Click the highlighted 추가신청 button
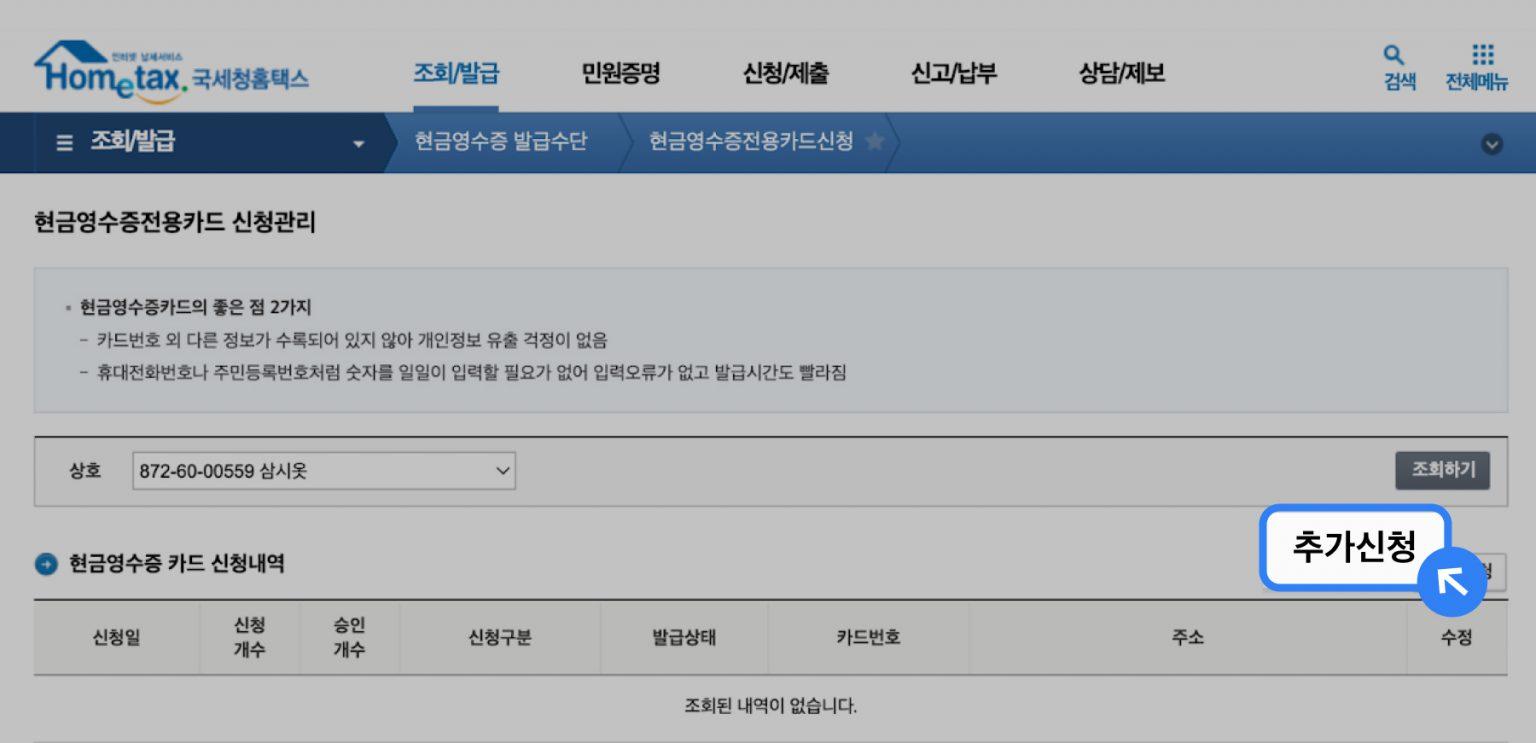The width and height of the screenshot is (1536, 743). click(1354, 547)
